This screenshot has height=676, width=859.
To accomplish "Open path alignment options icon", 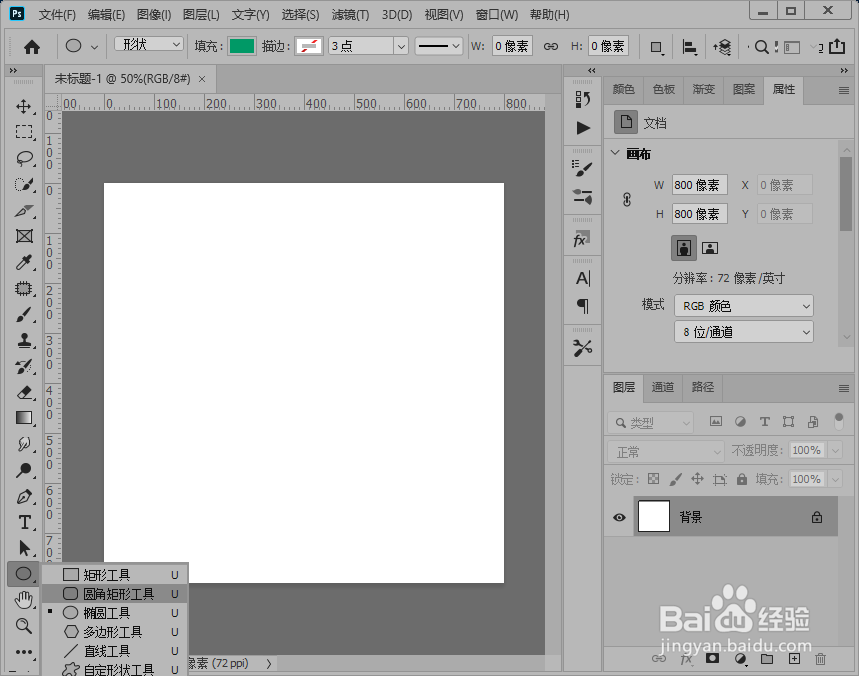I will click(x=689, y=47).
